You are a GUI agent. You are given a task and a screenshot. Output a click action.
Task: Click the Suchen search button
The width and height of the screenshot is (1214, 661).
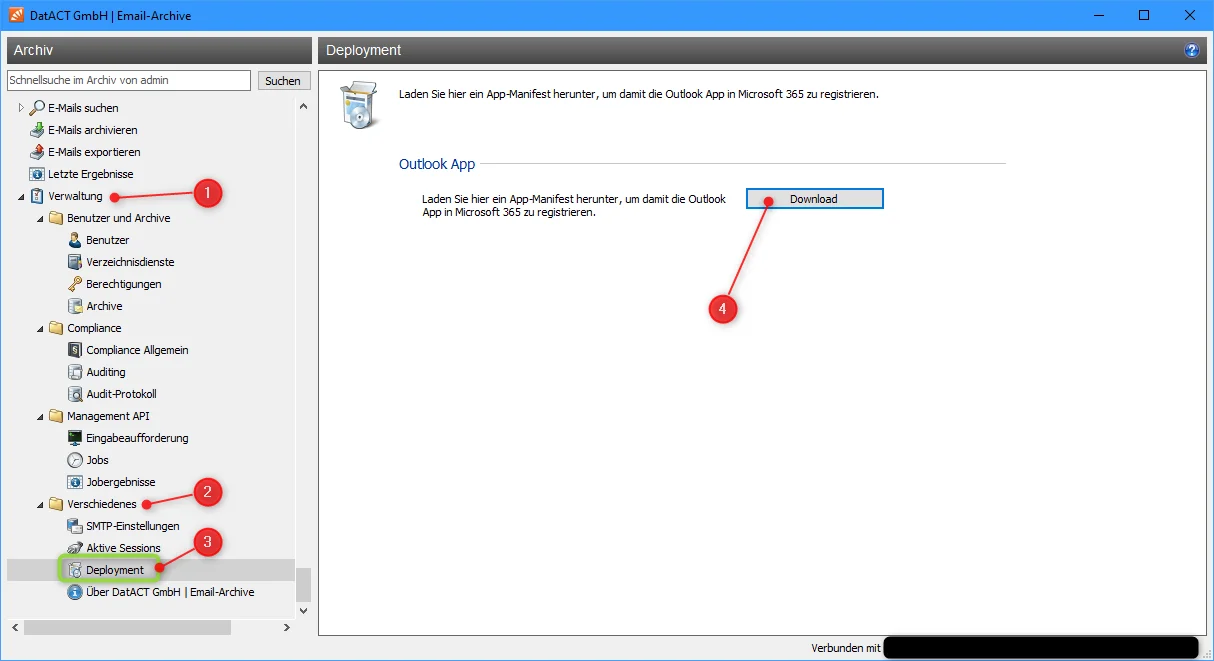pyautogui.click(x=283, y=81)
